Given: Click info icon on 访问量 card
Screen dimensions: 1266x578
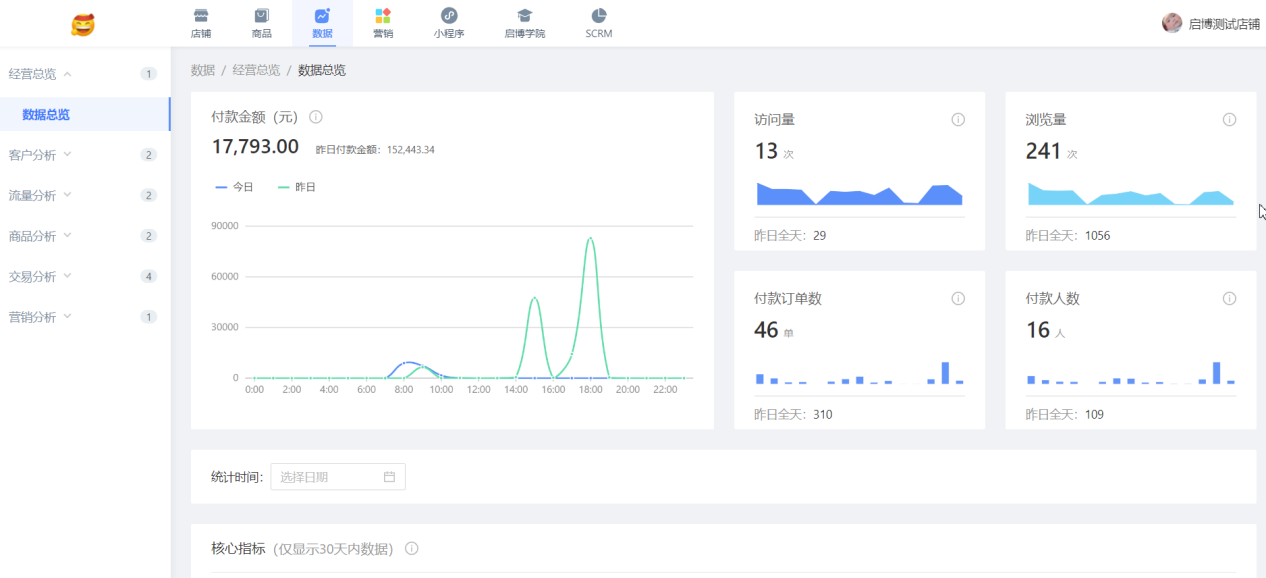Looking at the screenshot, I should point(958,120).
